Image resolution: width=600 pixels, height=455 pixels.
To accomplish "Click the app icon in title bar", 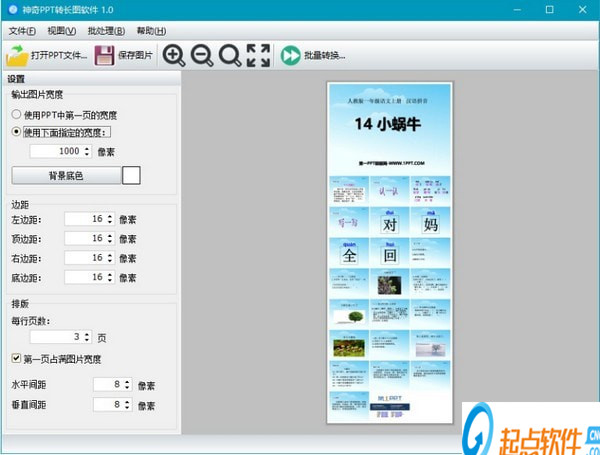I will 10,9.
